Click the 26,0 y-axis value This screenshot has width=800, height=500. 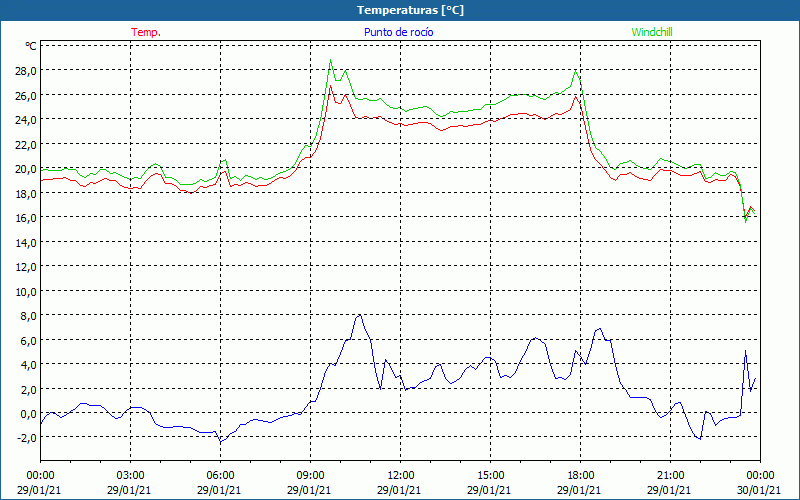click(x=26, y=95)
